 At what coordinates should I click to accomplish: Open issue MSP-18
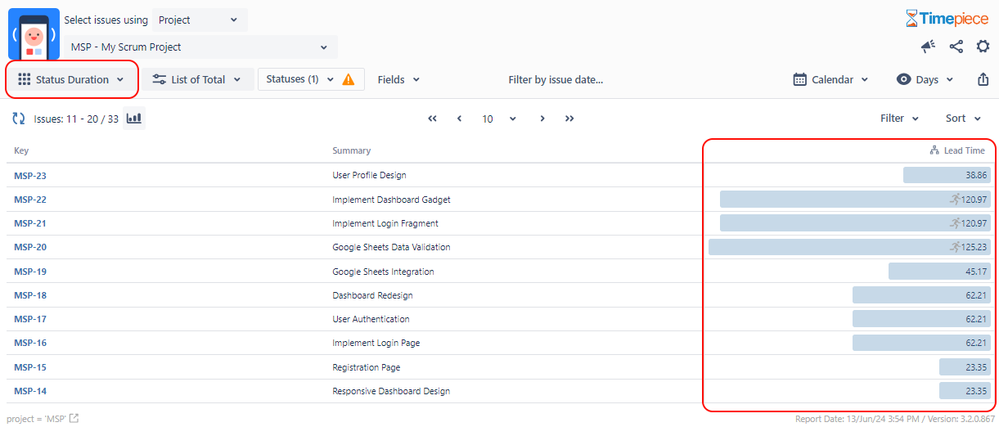[30, 295]
